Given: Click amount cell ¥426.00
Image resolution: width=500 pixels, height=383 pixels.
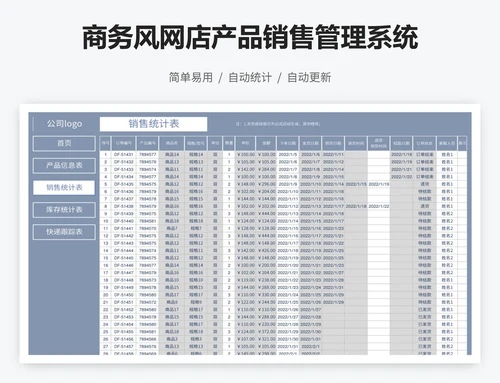Looking at the screenshot, I should (x=266, y=250).
